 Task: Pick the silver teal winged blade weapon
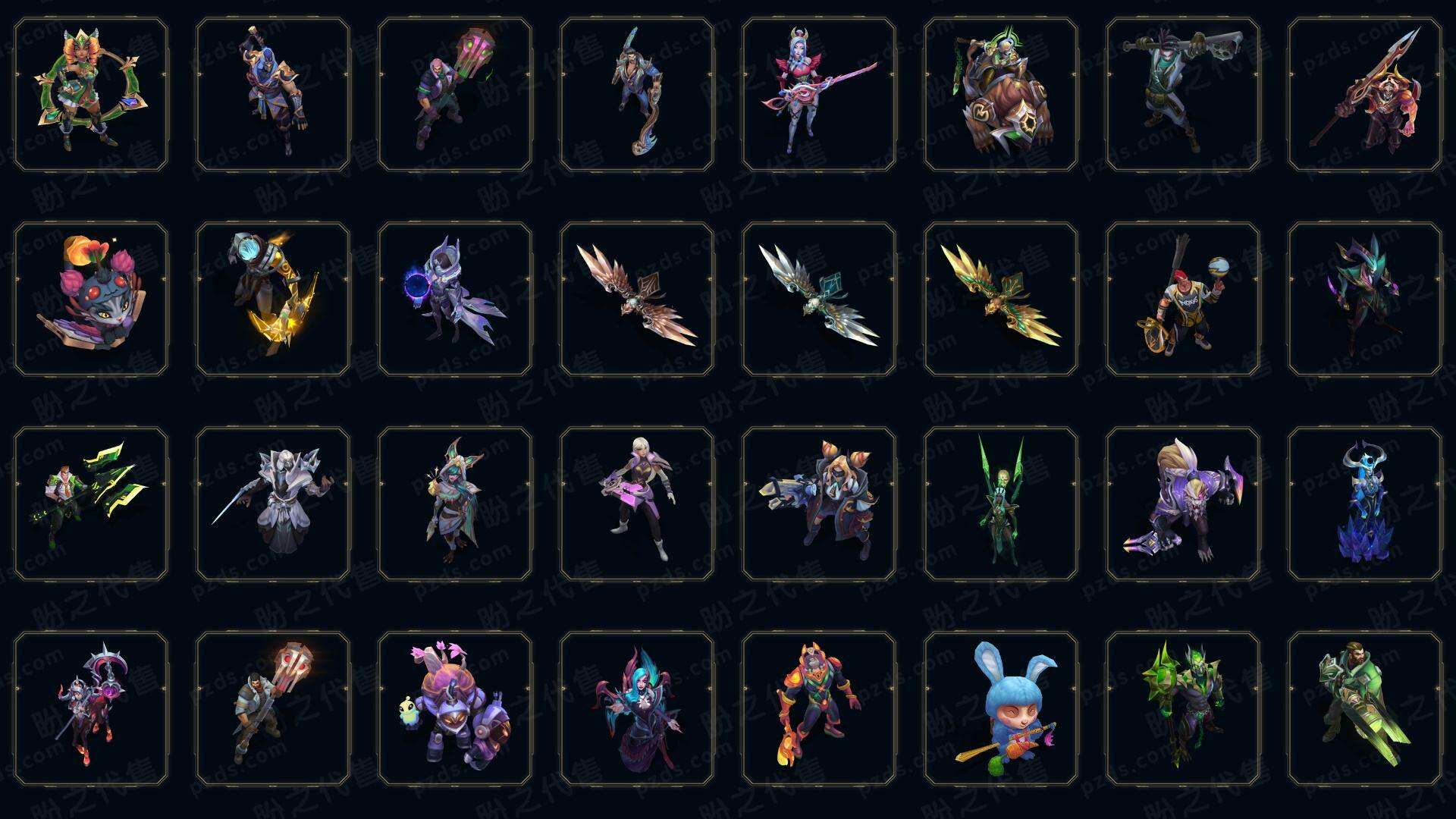click(x=819, y=299)
